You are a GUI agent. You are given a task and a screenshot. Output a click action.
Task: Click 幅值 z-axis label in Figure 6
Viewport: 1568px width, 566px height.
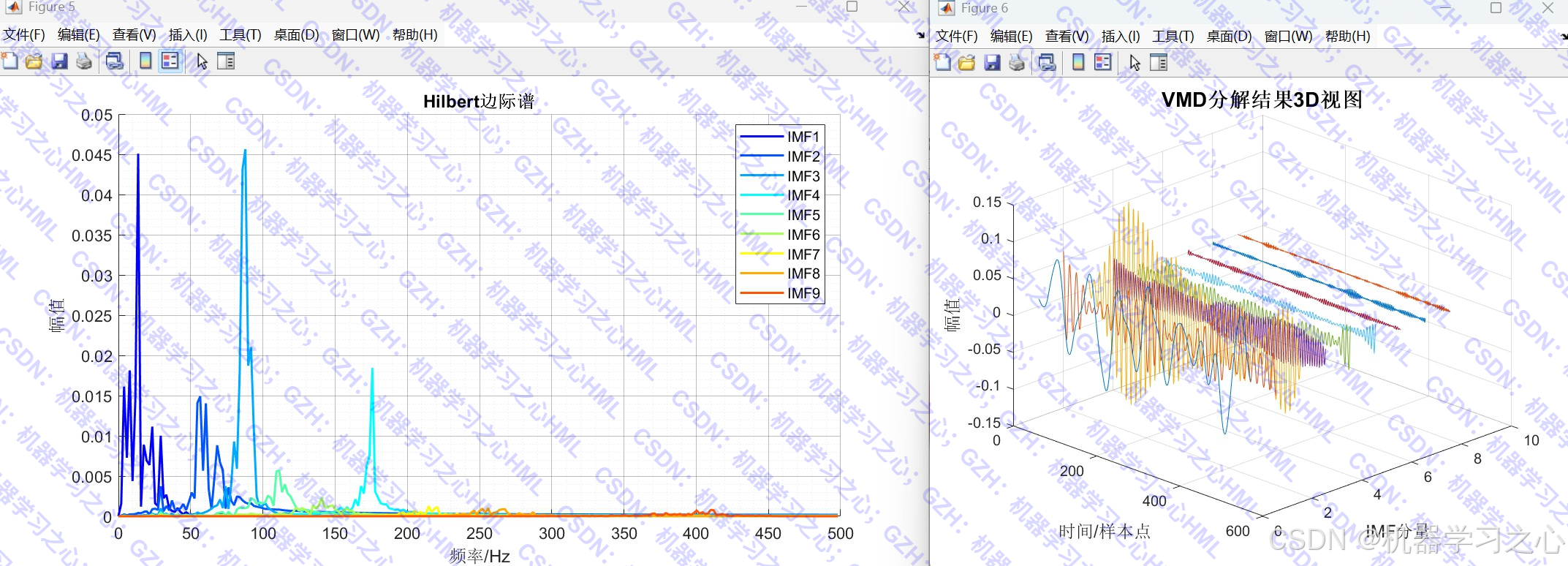pyautogui.click(x=952, y=315)
